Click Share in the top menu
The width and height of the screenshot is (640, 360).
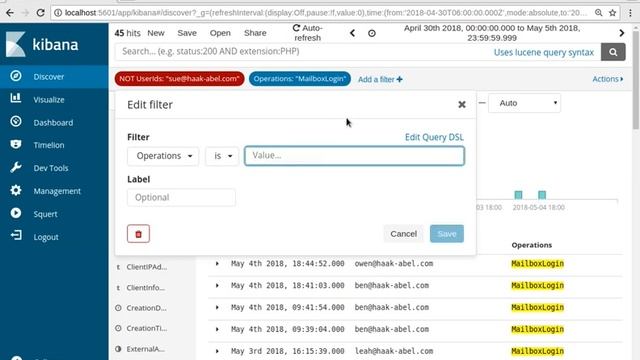pos(255,33)
